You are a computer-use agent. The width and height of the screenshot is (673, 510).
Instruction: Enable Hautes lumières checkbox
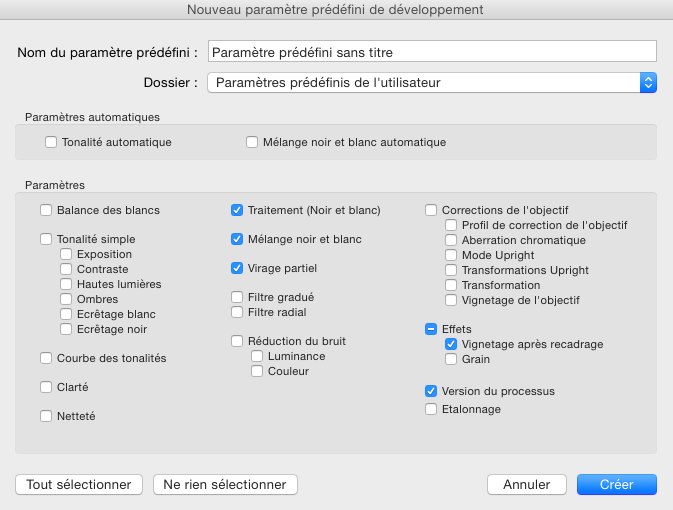(x=66, y=284)
